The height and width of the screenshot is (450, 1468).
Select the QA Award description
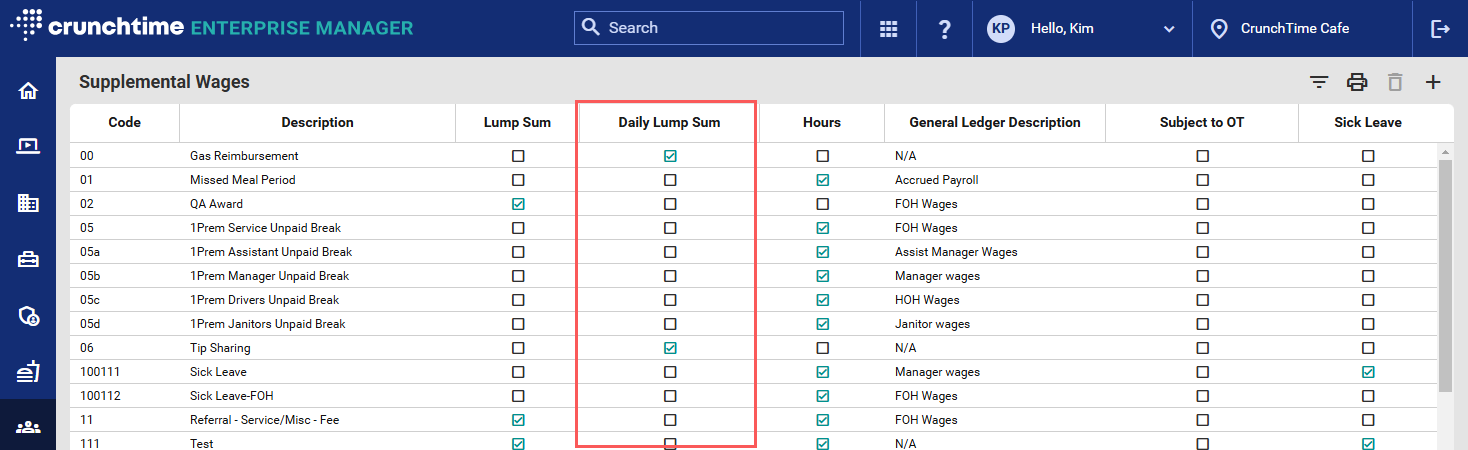click(216, 204)
